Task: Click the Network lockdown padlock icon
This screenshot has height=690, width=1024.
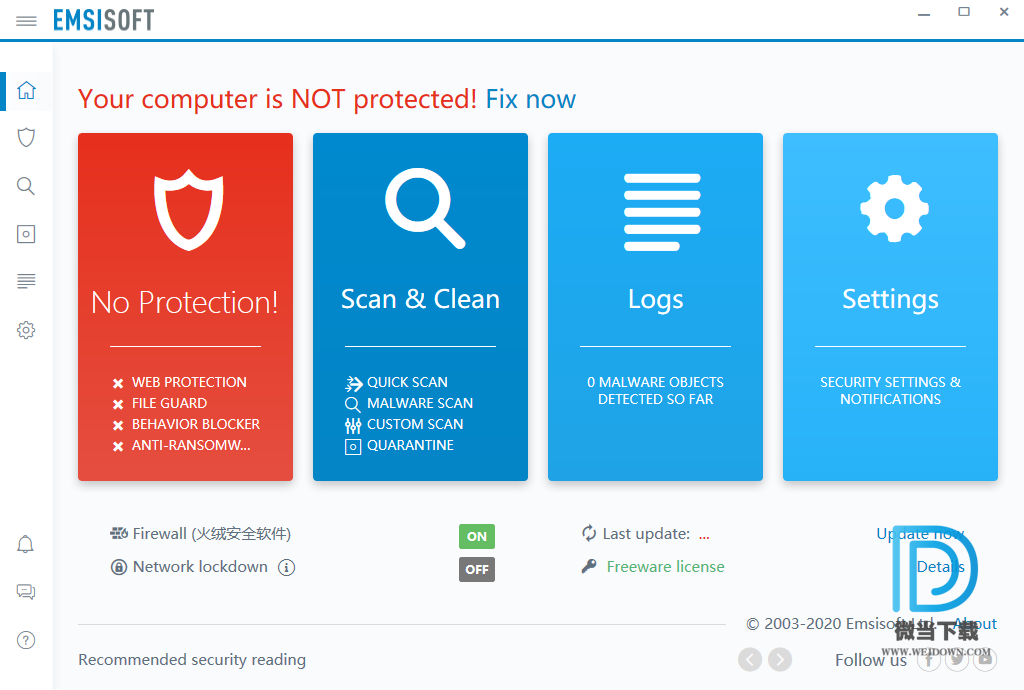Action: pos(119,567)
